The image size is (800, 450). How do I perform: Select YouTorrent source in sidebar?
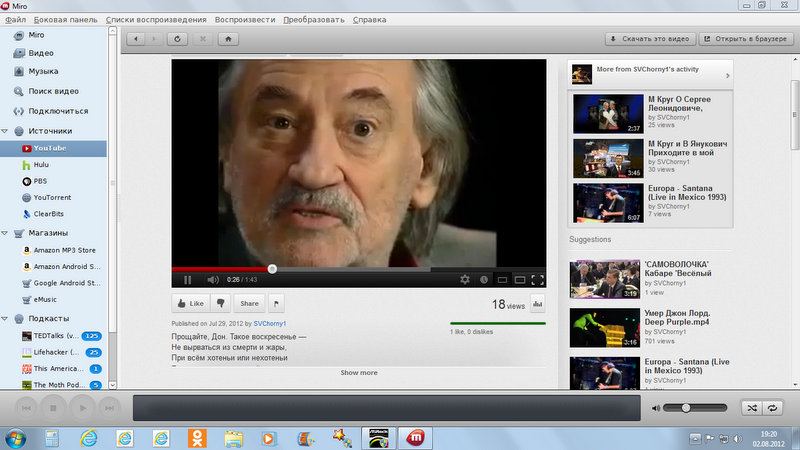[x=54, y=197]
